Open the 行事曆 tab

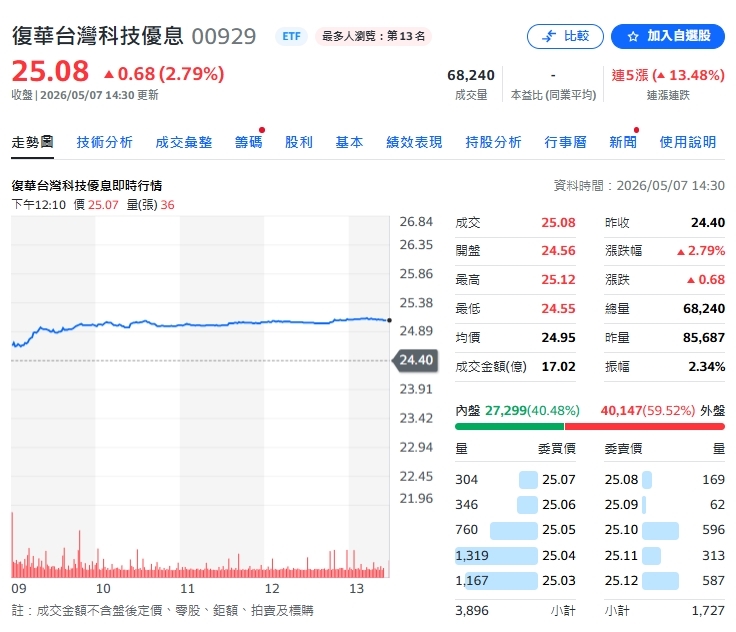pyautogui.click(x=565, y=142)
